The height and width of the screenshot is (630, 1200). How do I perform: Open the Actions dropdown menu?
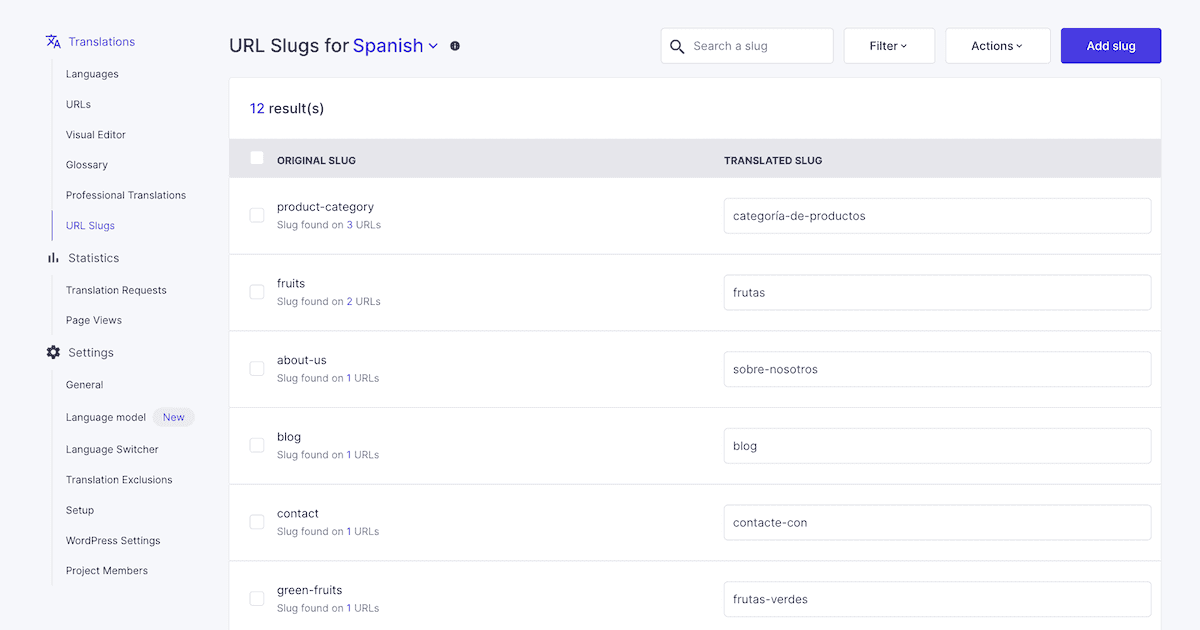997,46
